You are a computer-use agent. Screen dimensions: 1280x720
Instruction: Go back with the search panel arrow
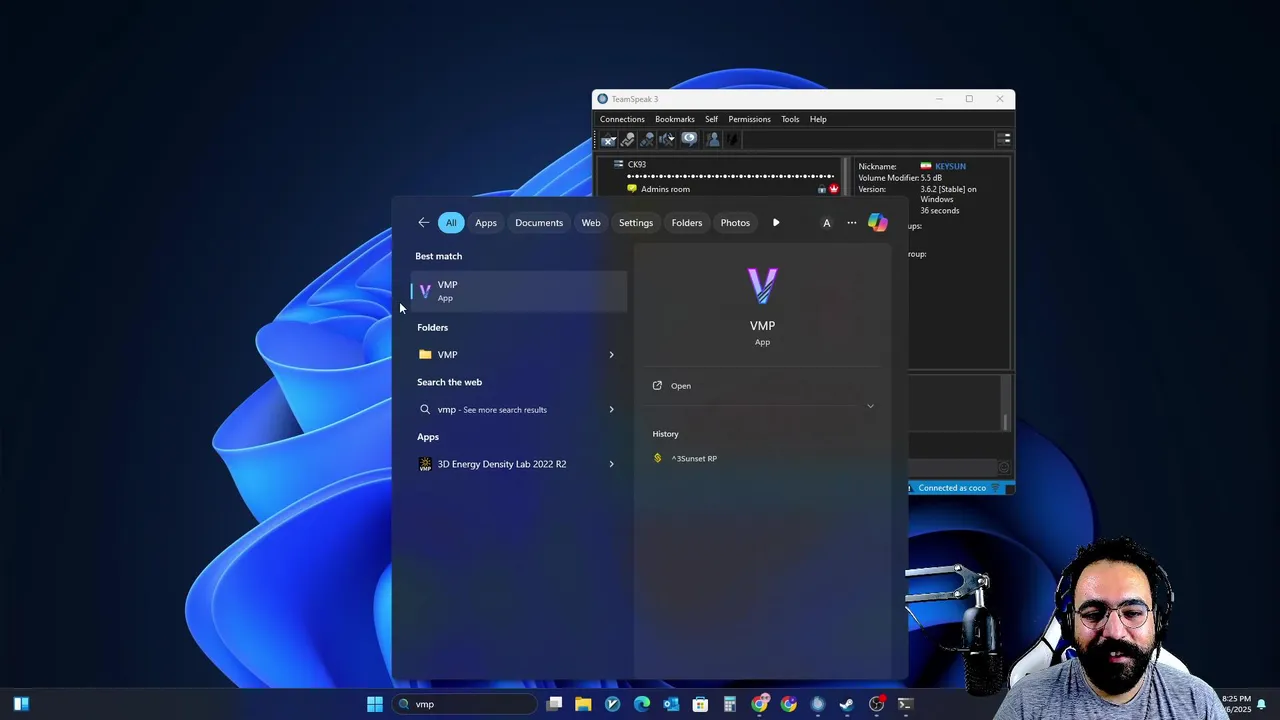tap(424, 223)
